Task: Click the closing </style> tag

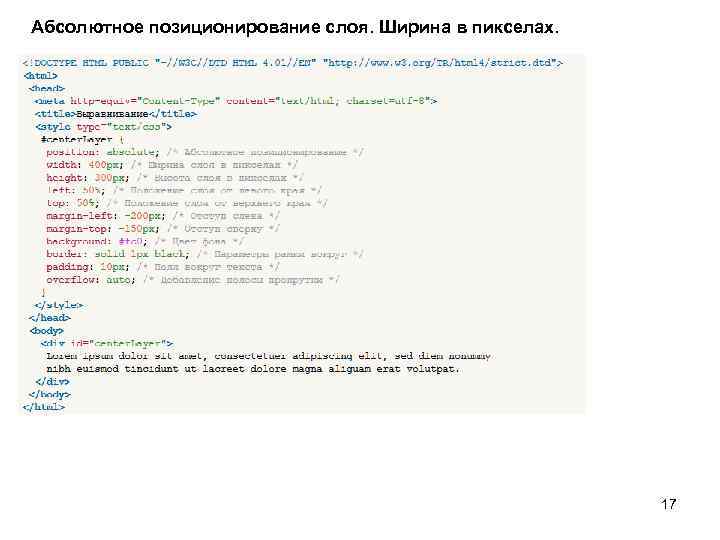Action: (59, 305)
